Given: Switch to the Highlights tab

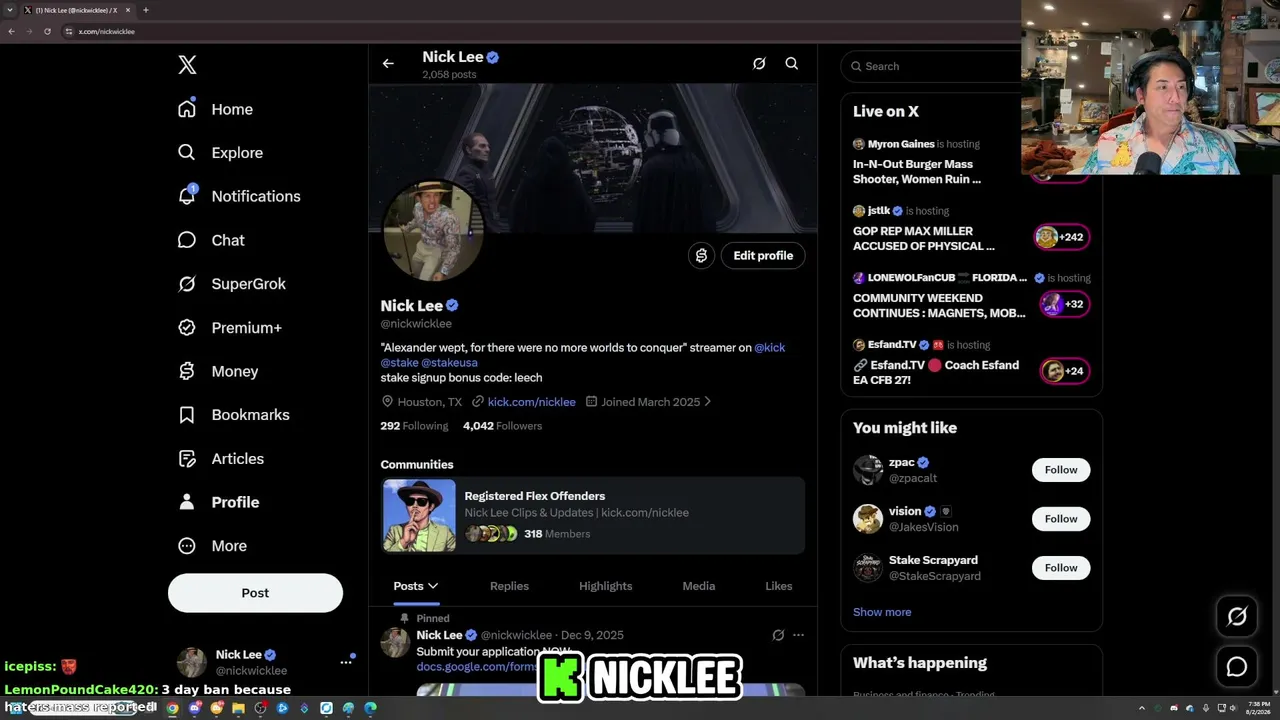Looking at the screenshot, I should click(x=605, y=586).
